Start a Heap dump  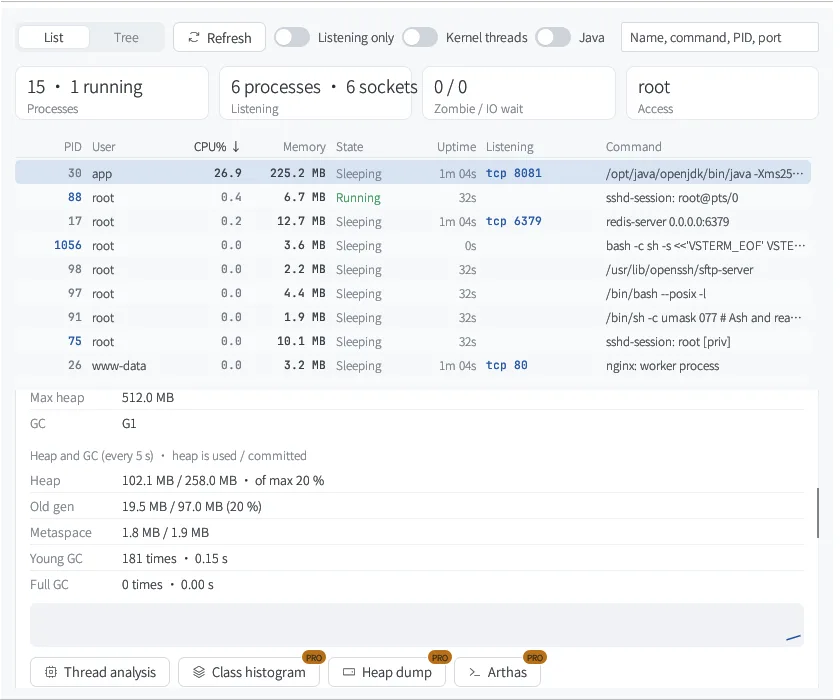click(x=387, y=672)
